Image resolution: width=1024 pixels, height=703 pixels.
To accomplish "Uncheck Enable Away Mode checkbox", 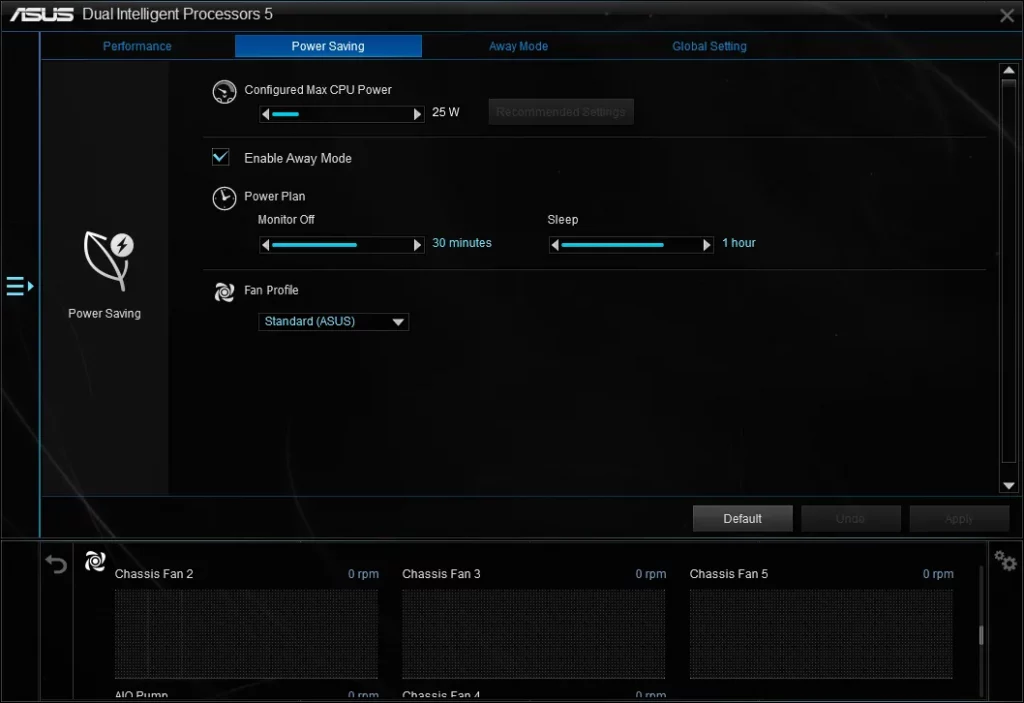I will (221, 157).
